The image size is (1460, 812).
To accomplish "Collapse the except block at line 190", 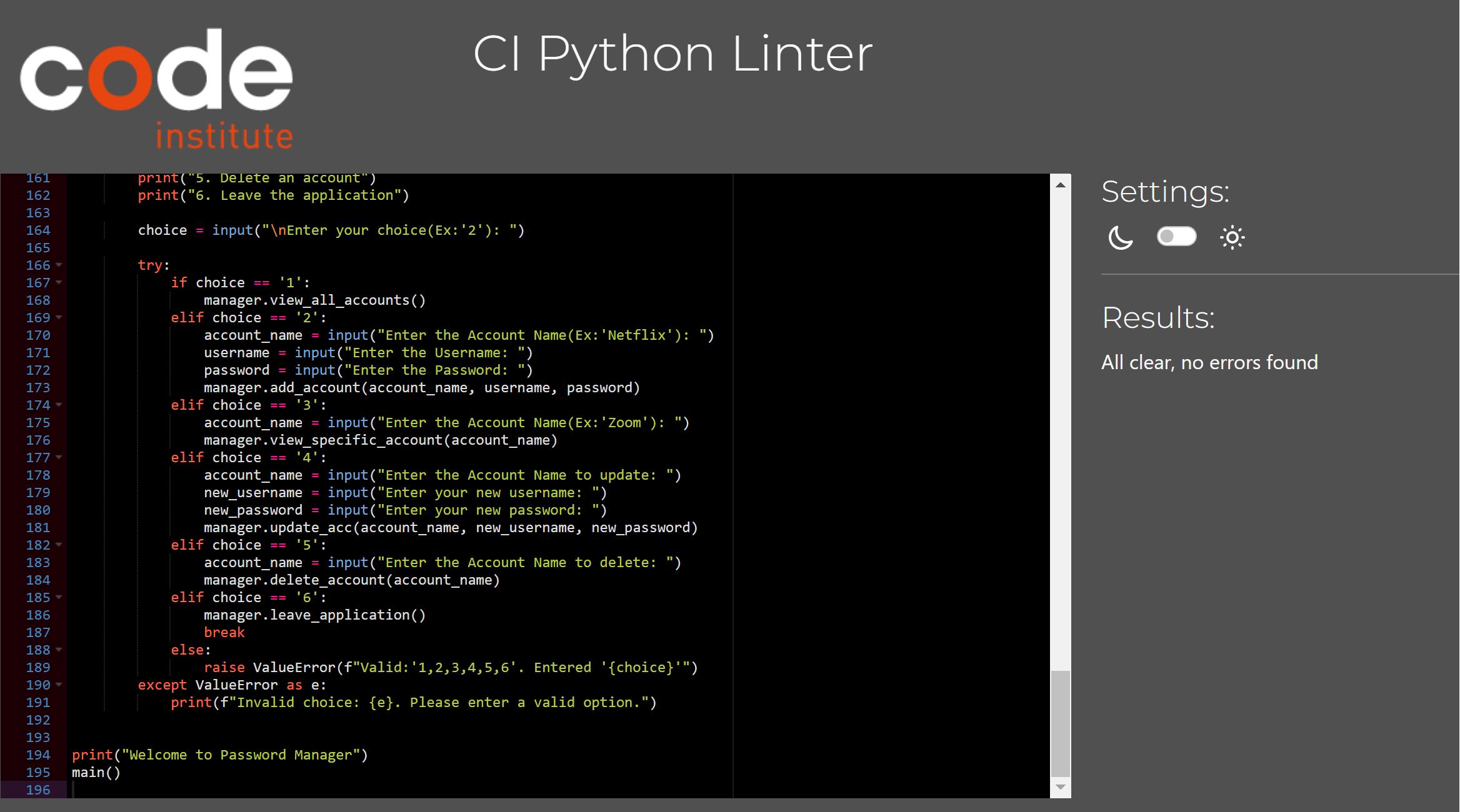I will pyautogui.click(x=59, y=685).
